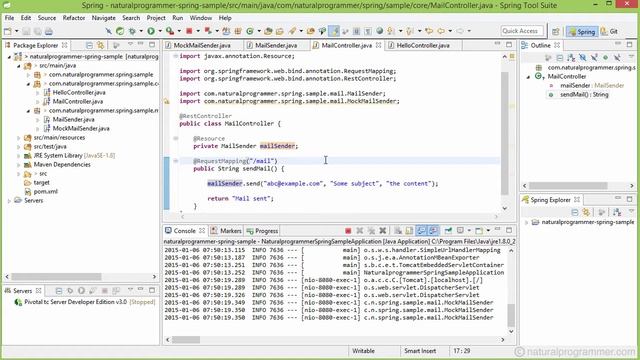Terminate the console process with red square
The width and height of the screenshot is (640, 360).
click(348, 231)
